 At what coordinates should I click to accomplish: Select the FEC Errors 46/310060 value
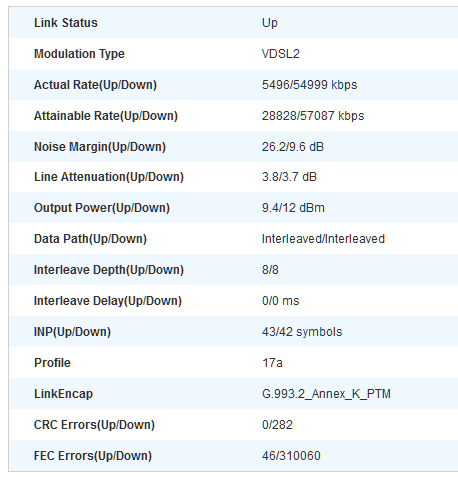click(291, 456)
